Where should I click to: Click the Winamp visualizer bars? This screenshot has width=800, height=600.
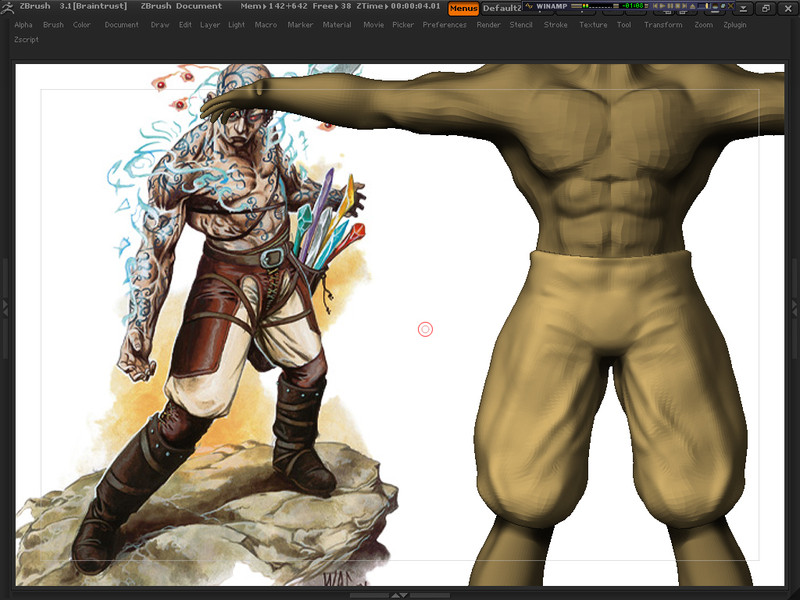coord(599,6)
